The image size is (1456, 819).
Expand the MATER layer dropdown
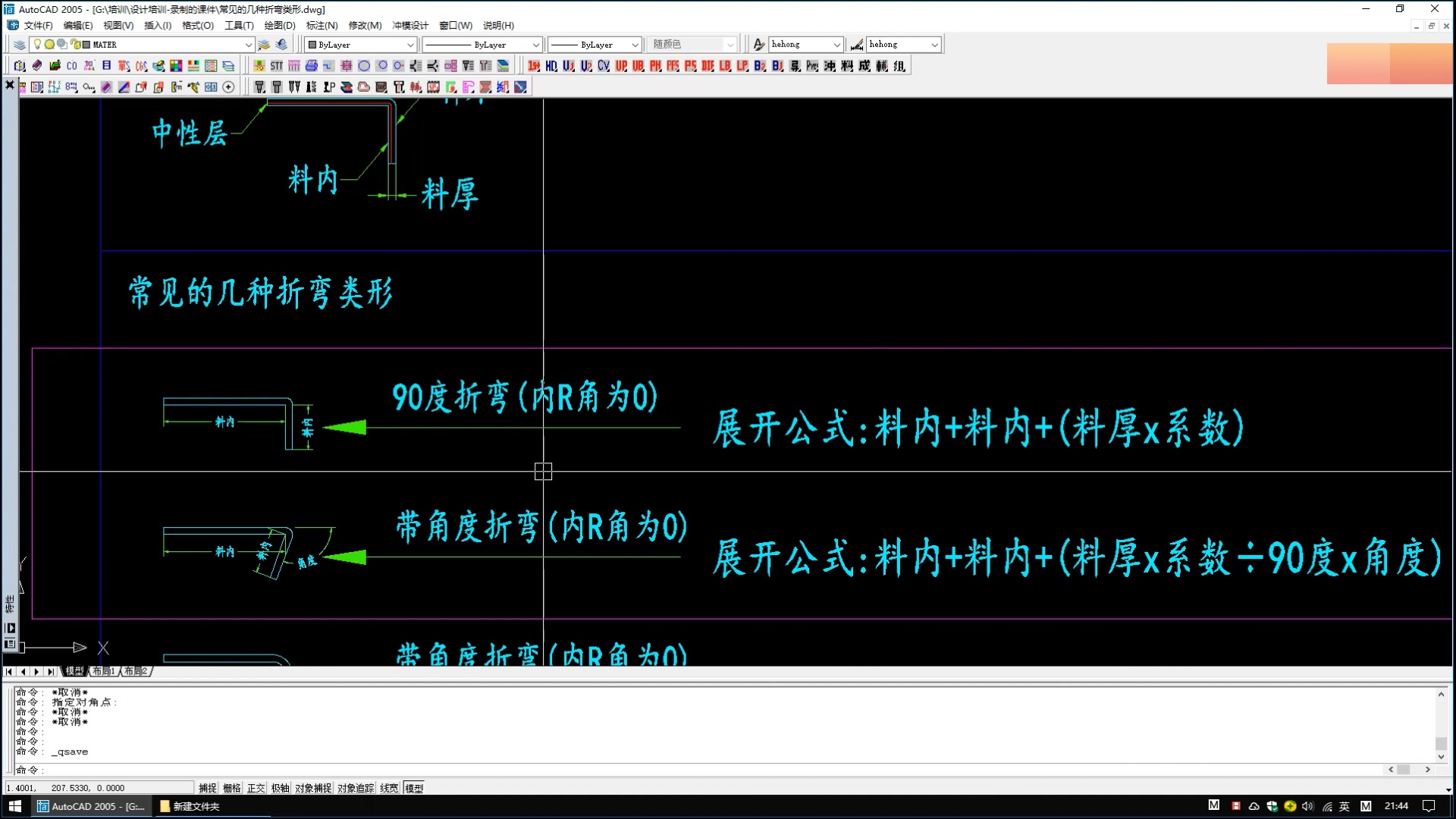[248, 45]
